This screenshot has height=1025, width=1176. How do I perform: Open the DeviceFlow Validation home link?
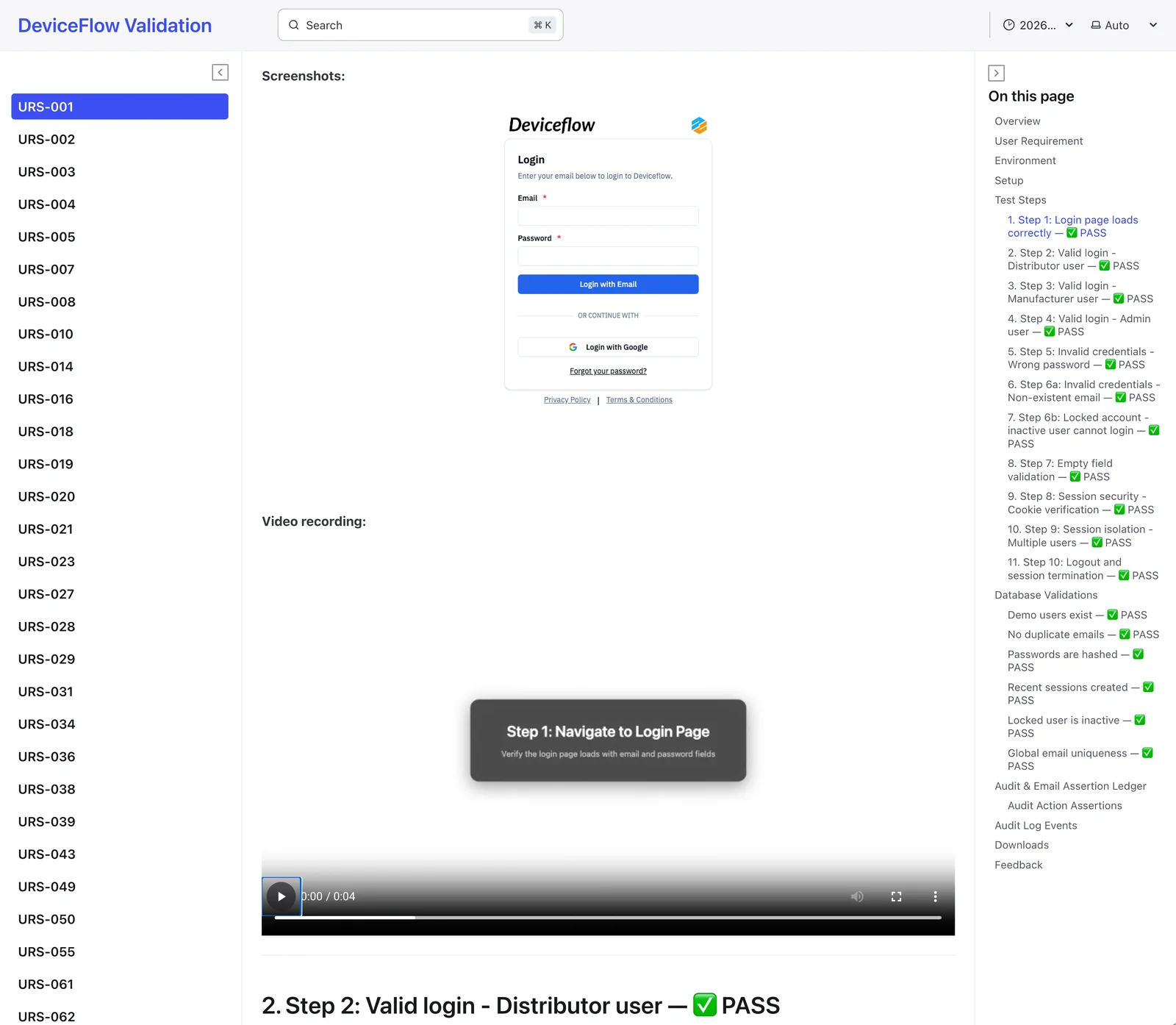pyautogui.click(x=115, y=26)
